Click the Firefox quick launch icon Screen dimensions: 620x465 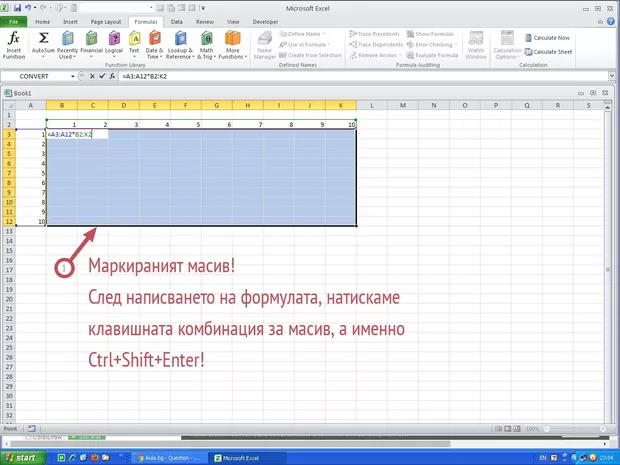[95, 458]
